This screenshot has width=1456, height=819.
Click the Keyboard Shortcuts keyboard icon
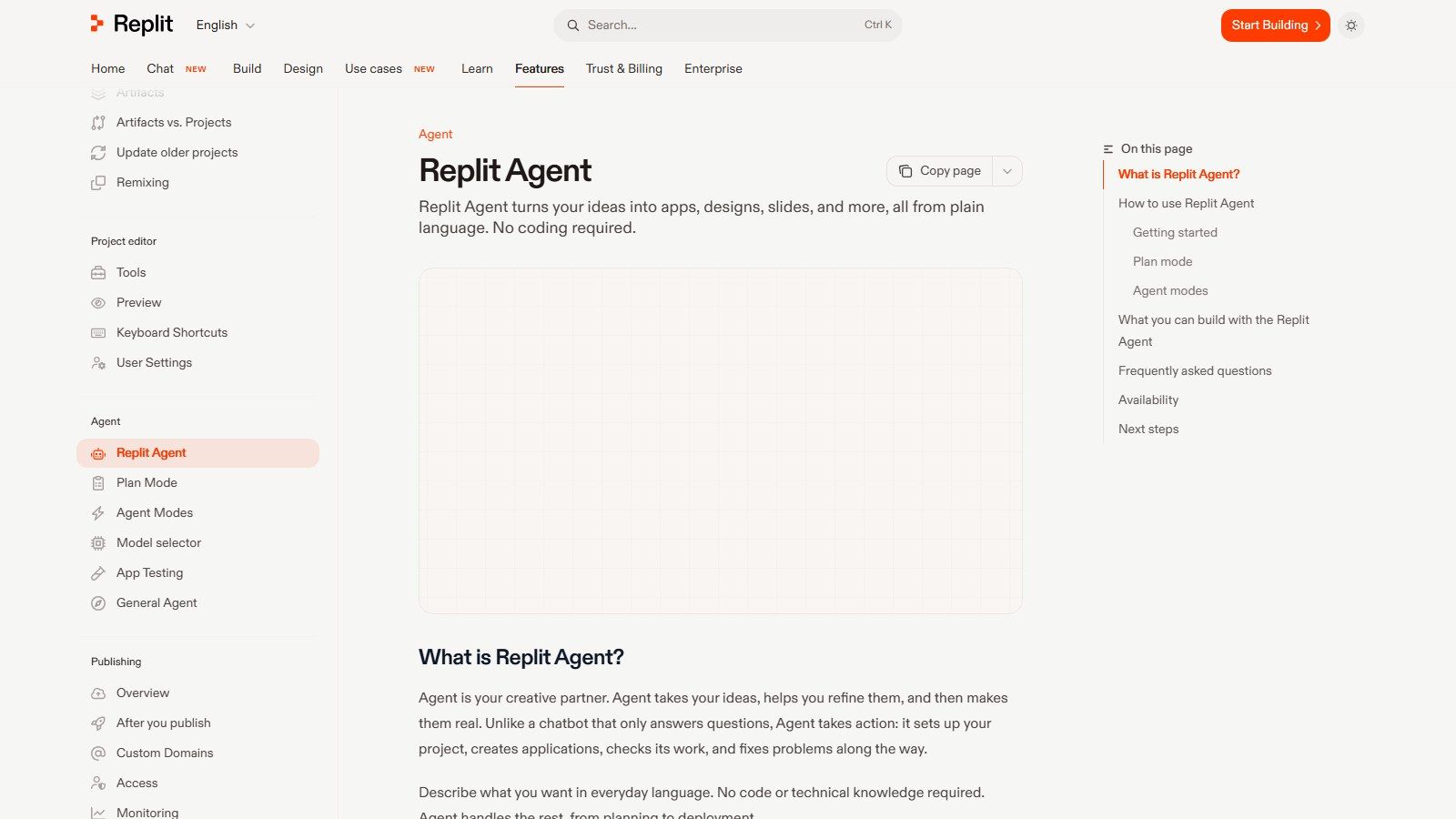(x=98, y=333)
